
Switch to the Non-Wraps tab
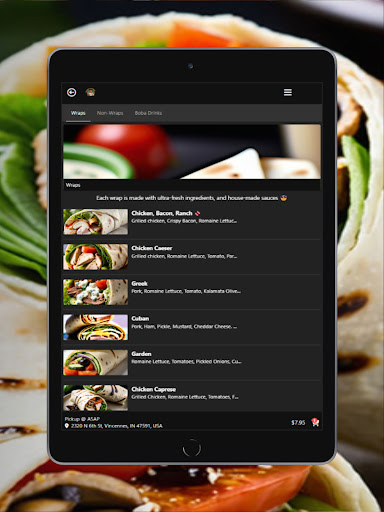(110, 113)
